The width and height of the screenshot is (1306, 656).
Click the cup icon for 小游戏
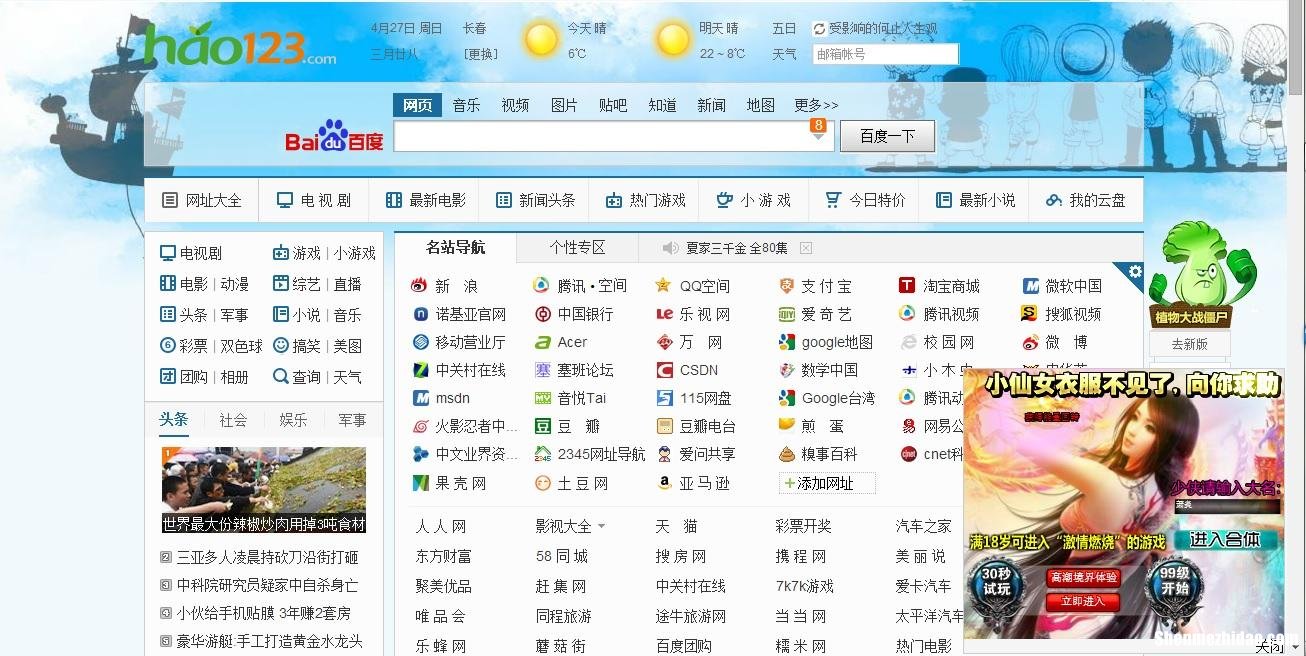(x=725, y=200)
